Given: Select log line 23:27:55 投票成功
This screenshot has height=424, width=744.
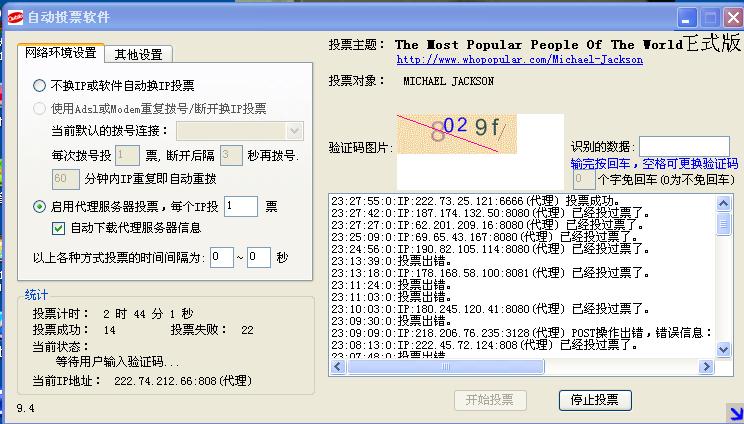Looking at the screenshot, I should [x=475, y=201].
